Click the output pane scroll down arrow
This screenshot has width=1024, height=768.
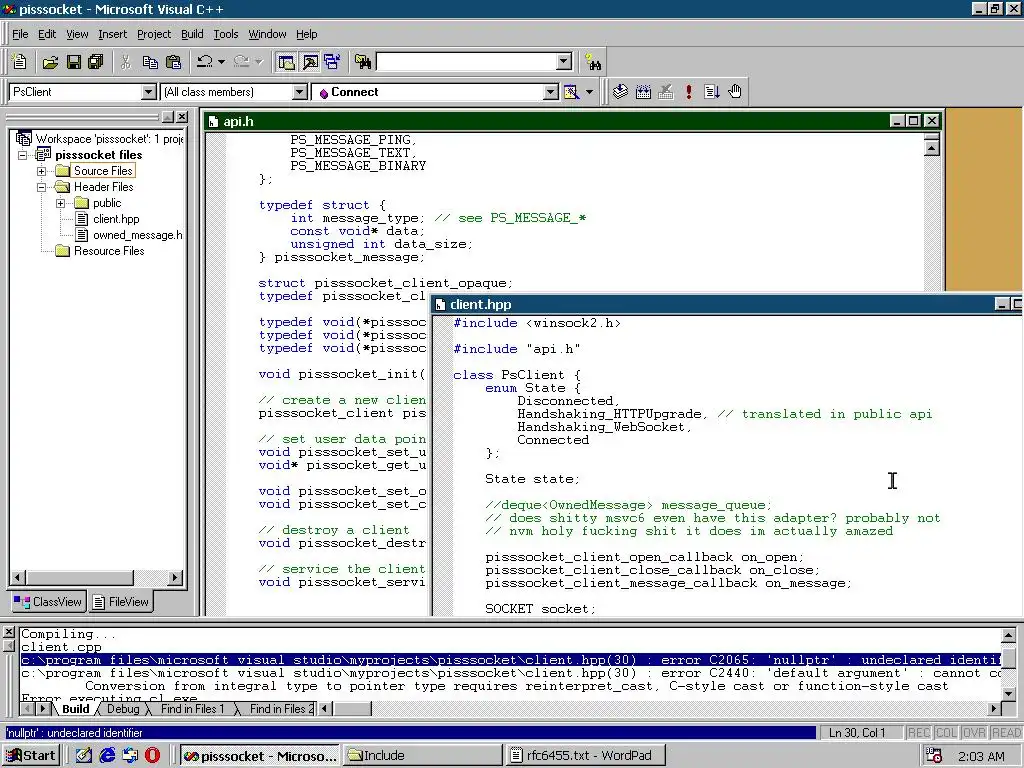[1008, 694]
